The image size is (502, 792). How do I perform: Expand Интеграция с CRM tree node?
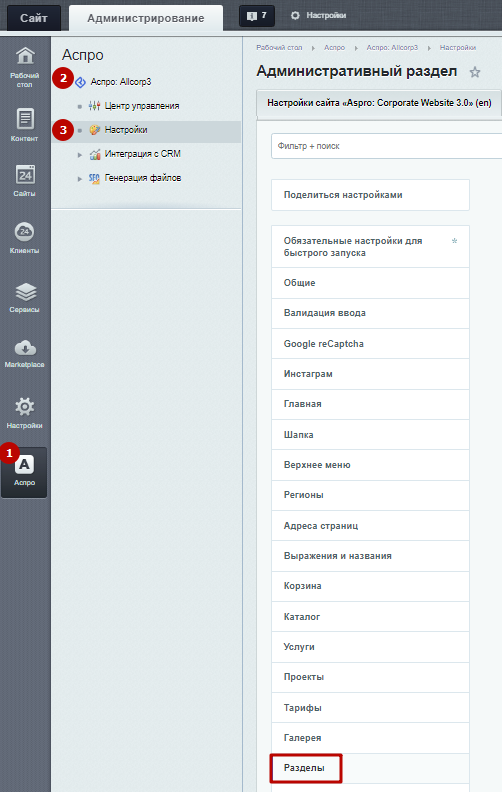click(x=80, y=155)
